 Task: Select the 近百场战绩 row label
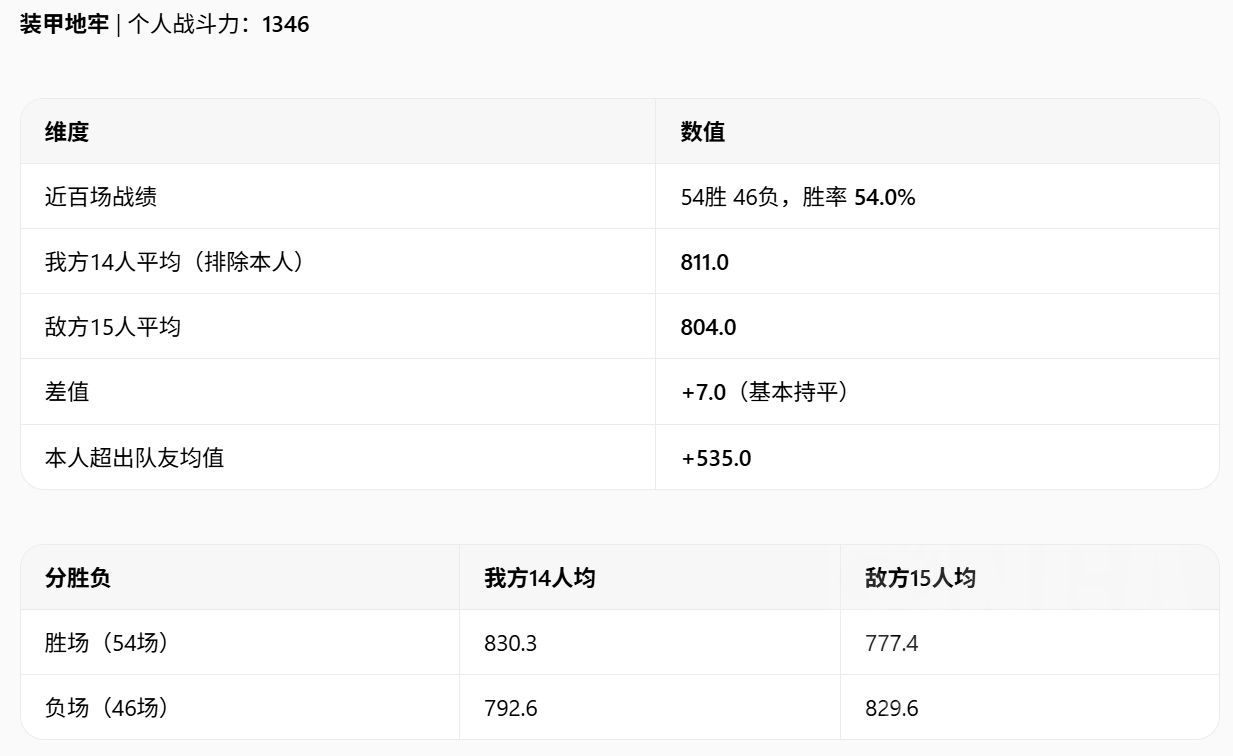coord(101,197)
